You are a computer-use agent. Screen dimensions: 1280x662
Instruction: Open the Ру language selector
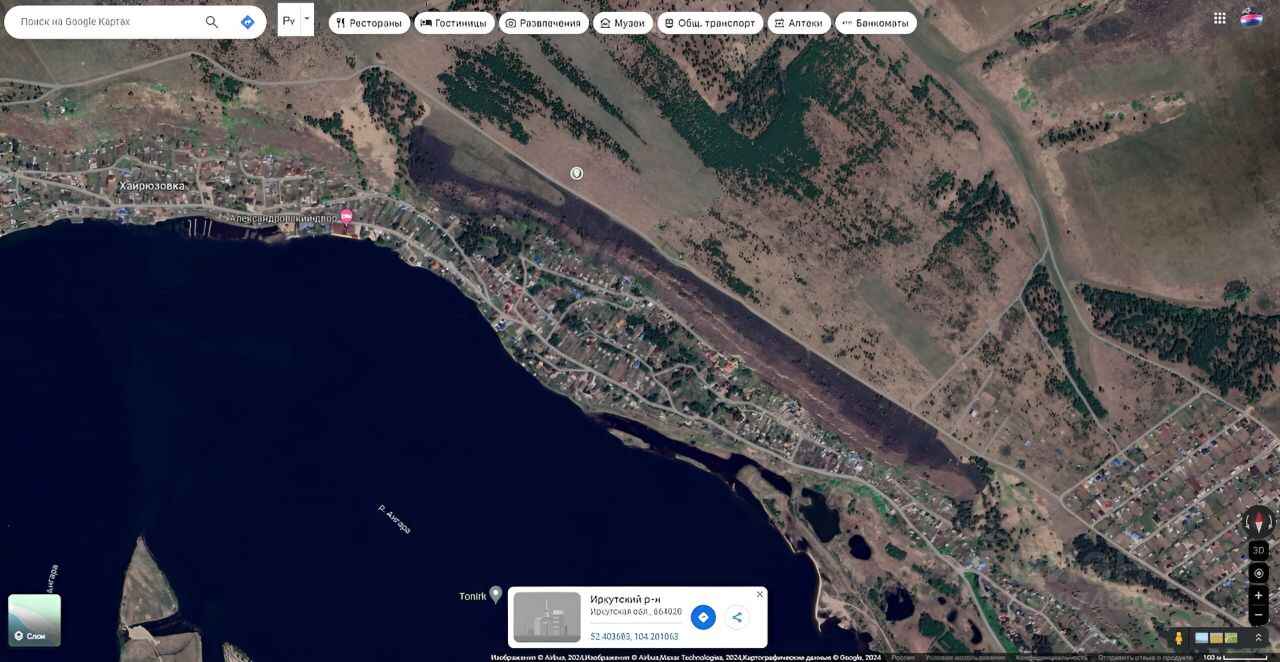[289, 20]
